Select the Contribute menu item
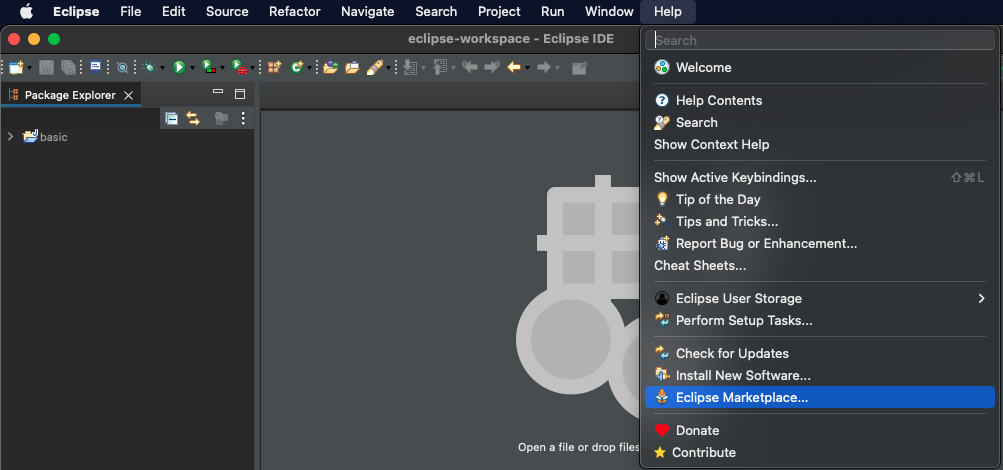This screenshot has height=470, width=1003. pos(820,453)
